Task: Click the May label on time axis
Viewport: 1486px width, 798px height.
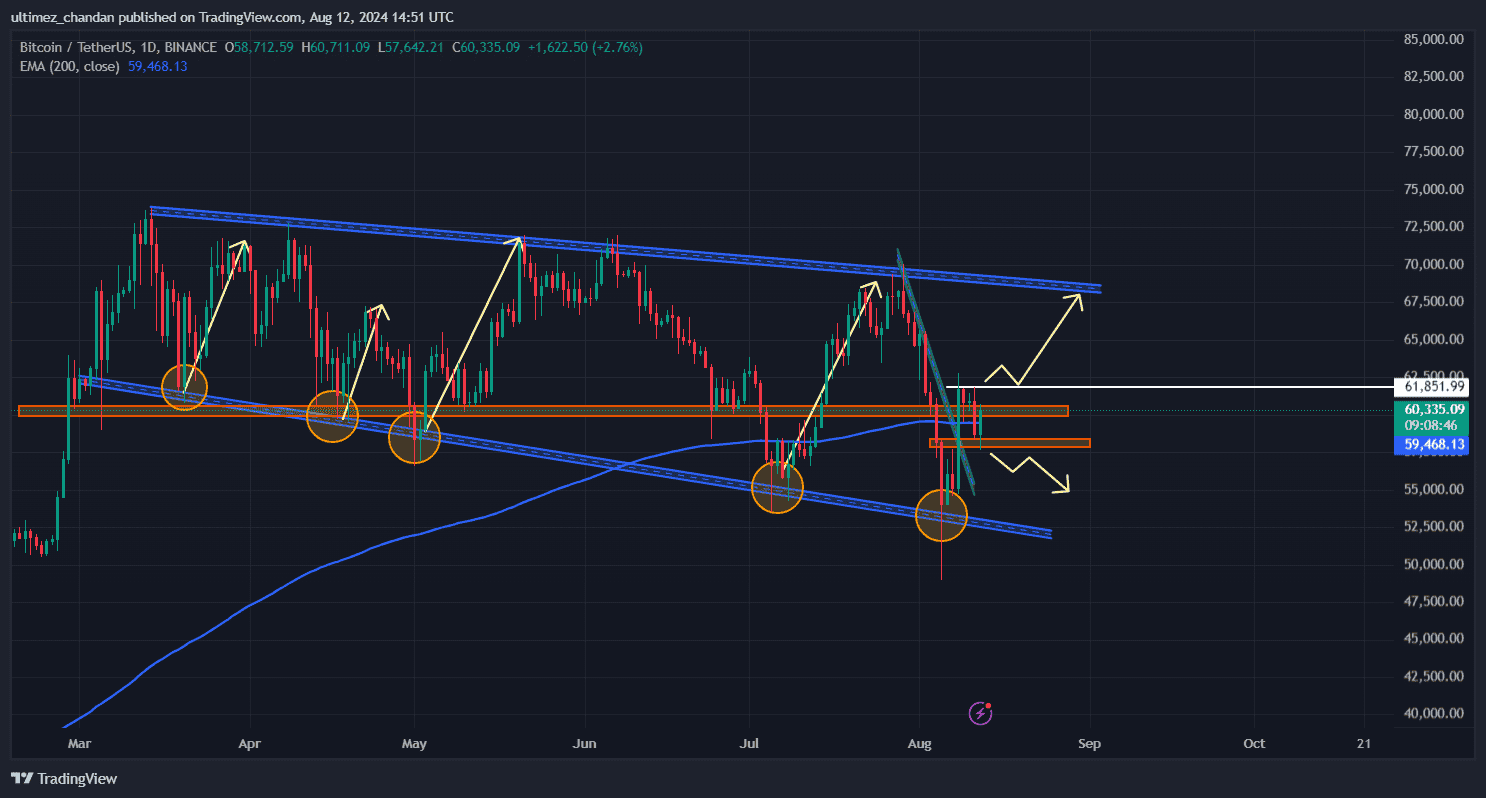Action: click(x=414, y=744)
